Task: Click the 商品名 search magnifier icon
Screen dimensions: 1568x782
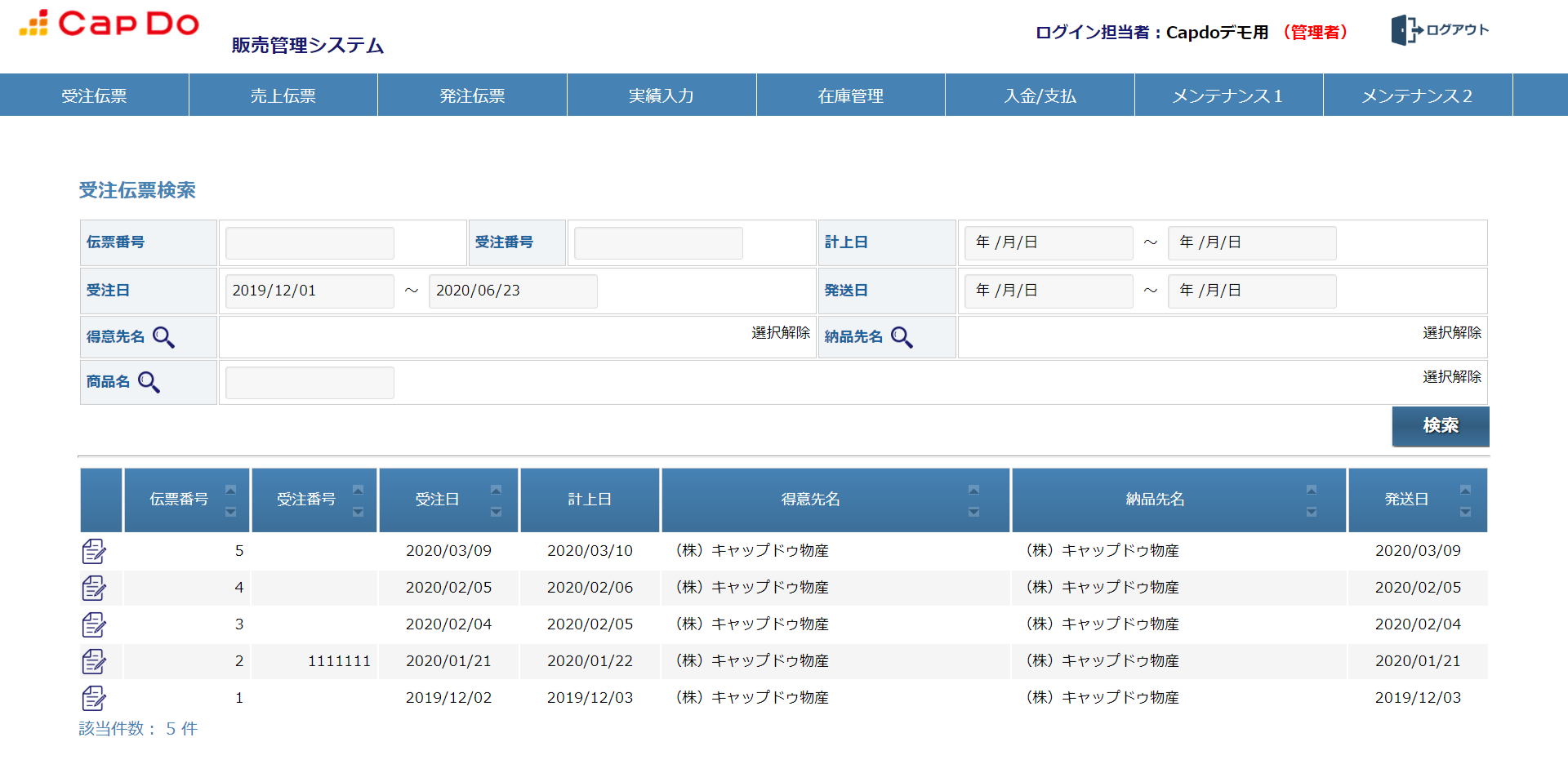Action: (149, 382)
